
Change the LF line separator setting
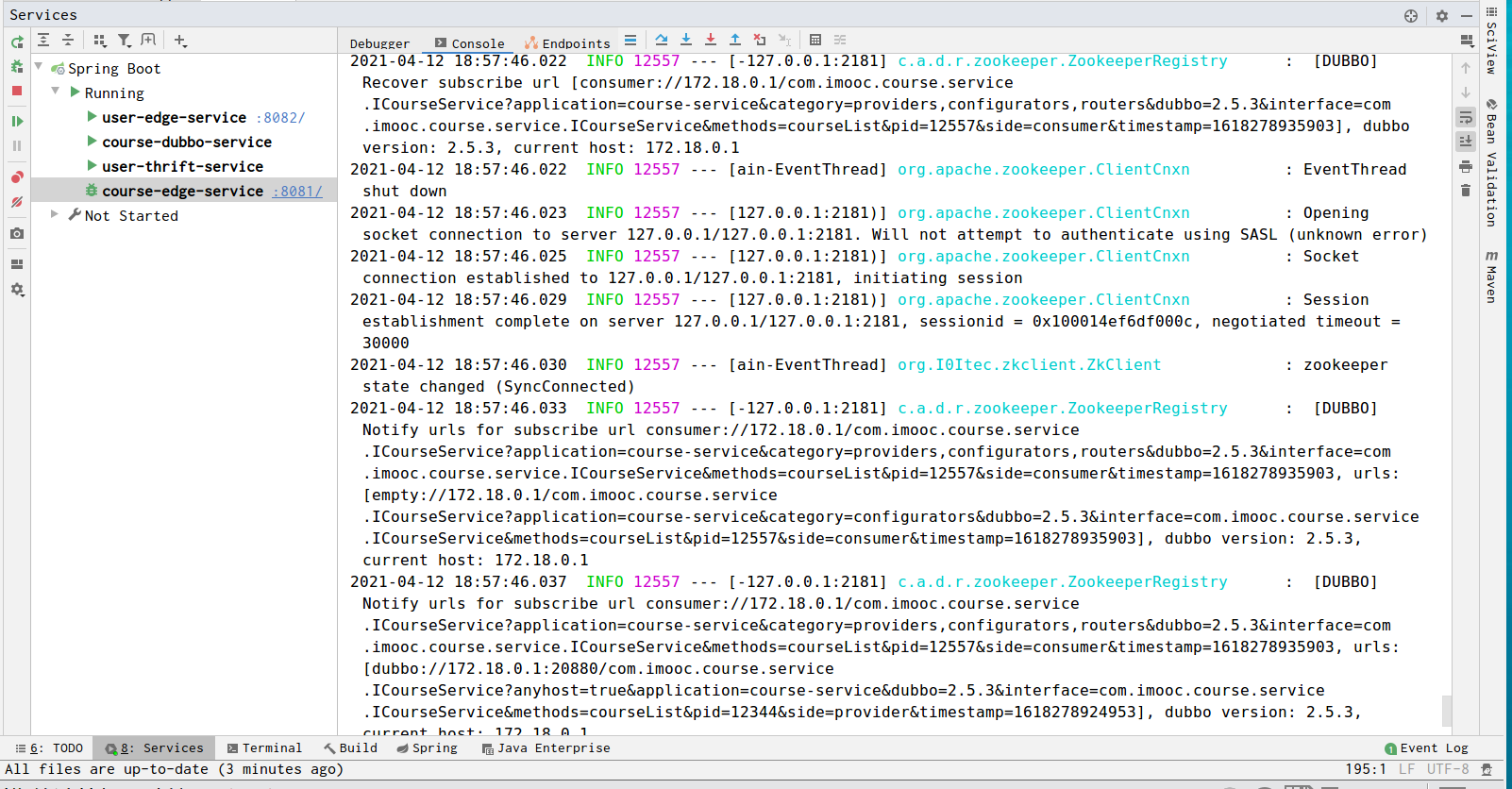(x=1406, y=769)
